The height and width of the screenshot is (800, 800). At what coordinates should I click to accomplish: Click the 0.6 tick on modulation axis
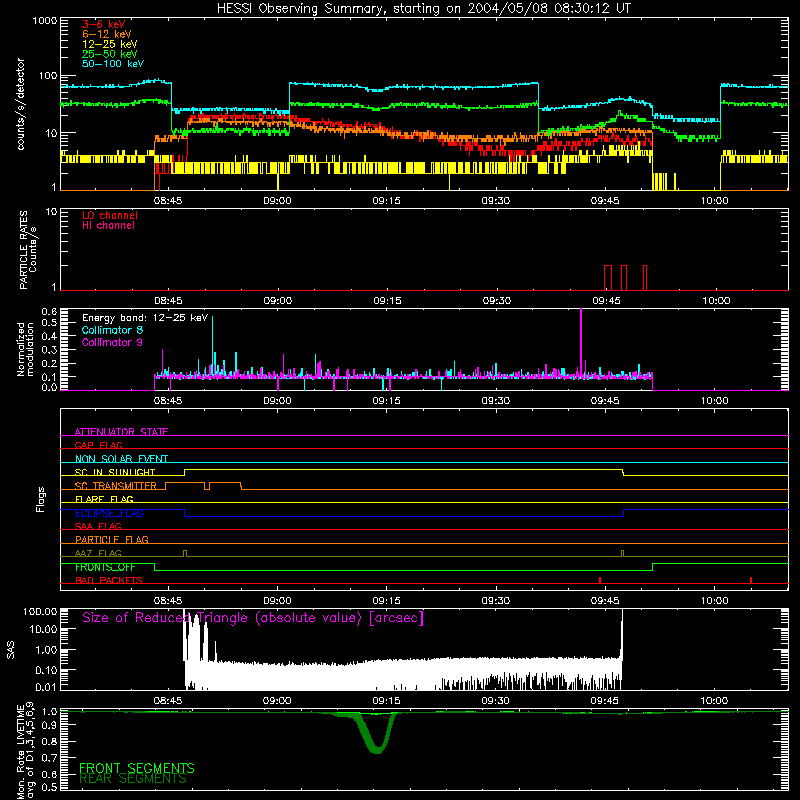coord(49,311)
